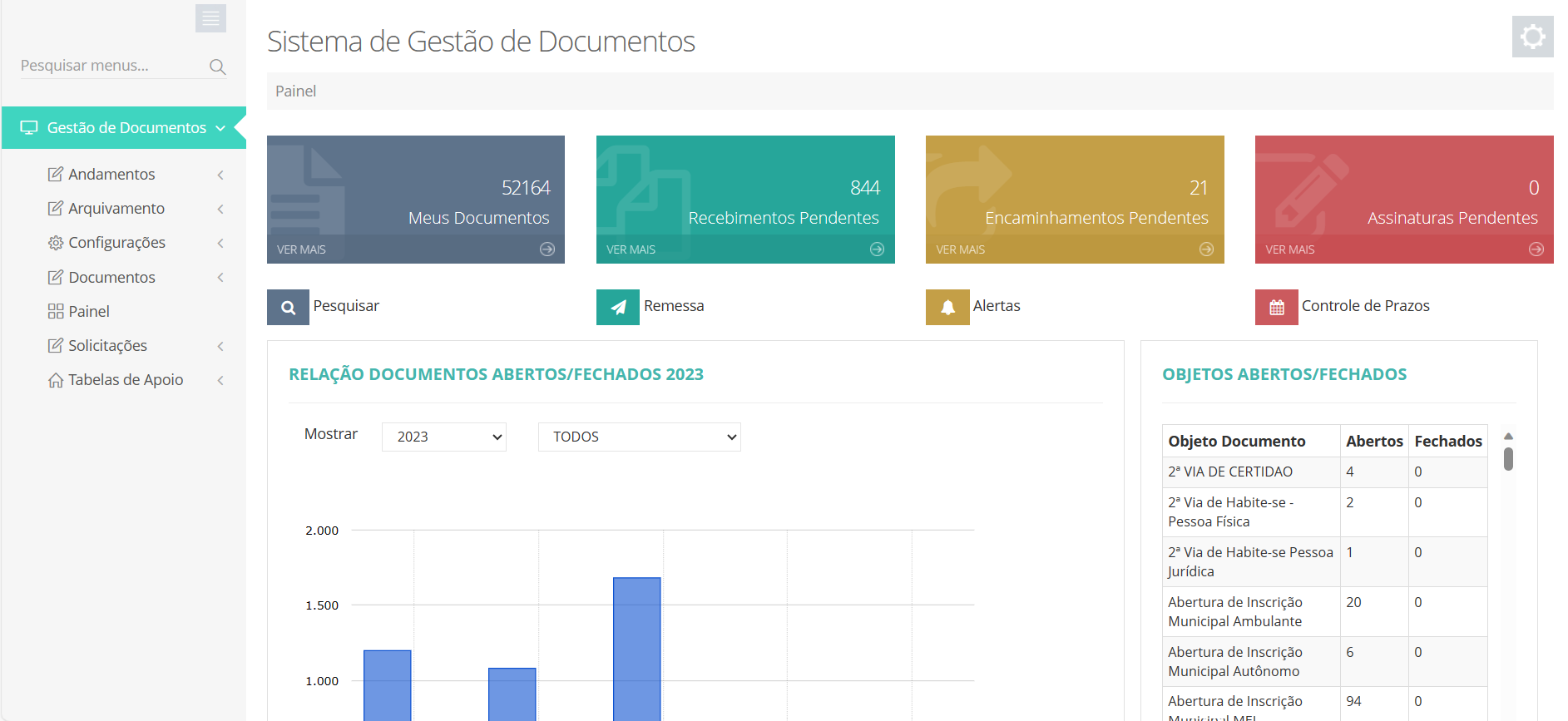Focus the Pesquisar menus search field
This screenshot has width=1568, height=721.
(x=112, y=66)
